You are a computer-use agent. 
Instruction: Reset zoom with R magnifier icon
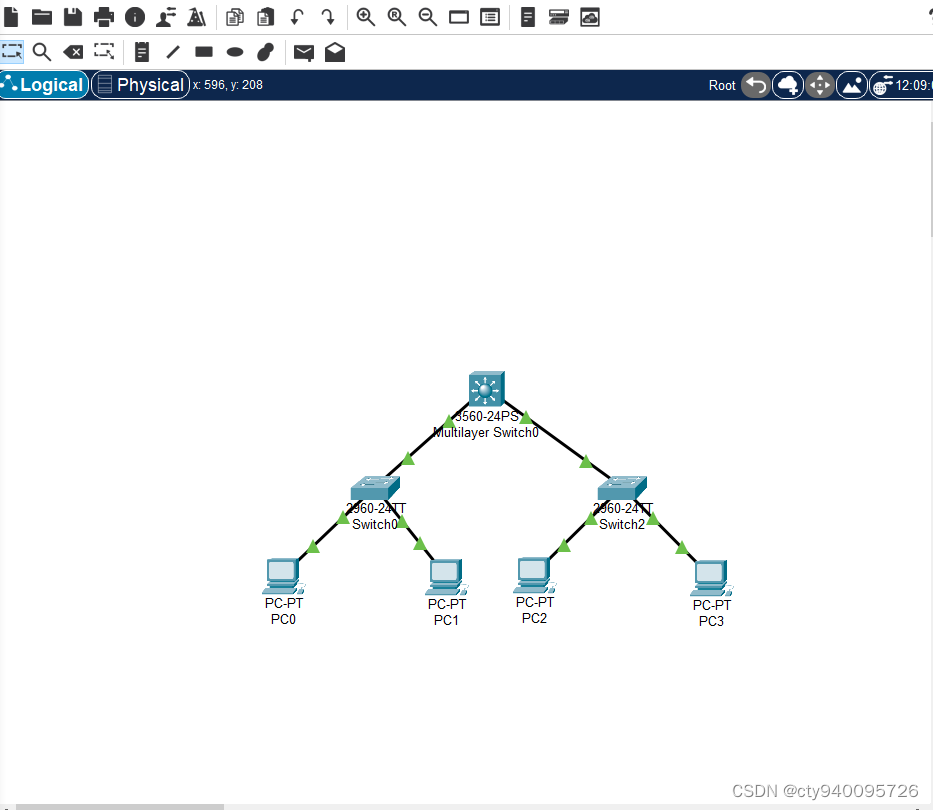(396, 17)
